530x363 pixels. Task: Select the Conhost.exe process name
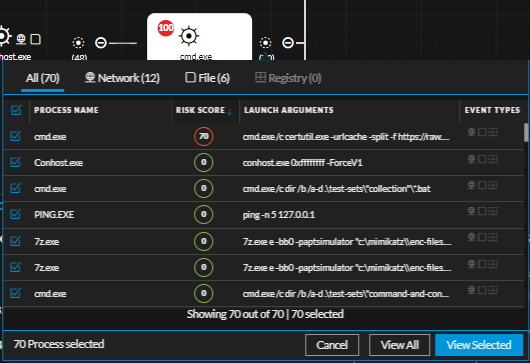[58, 163]
